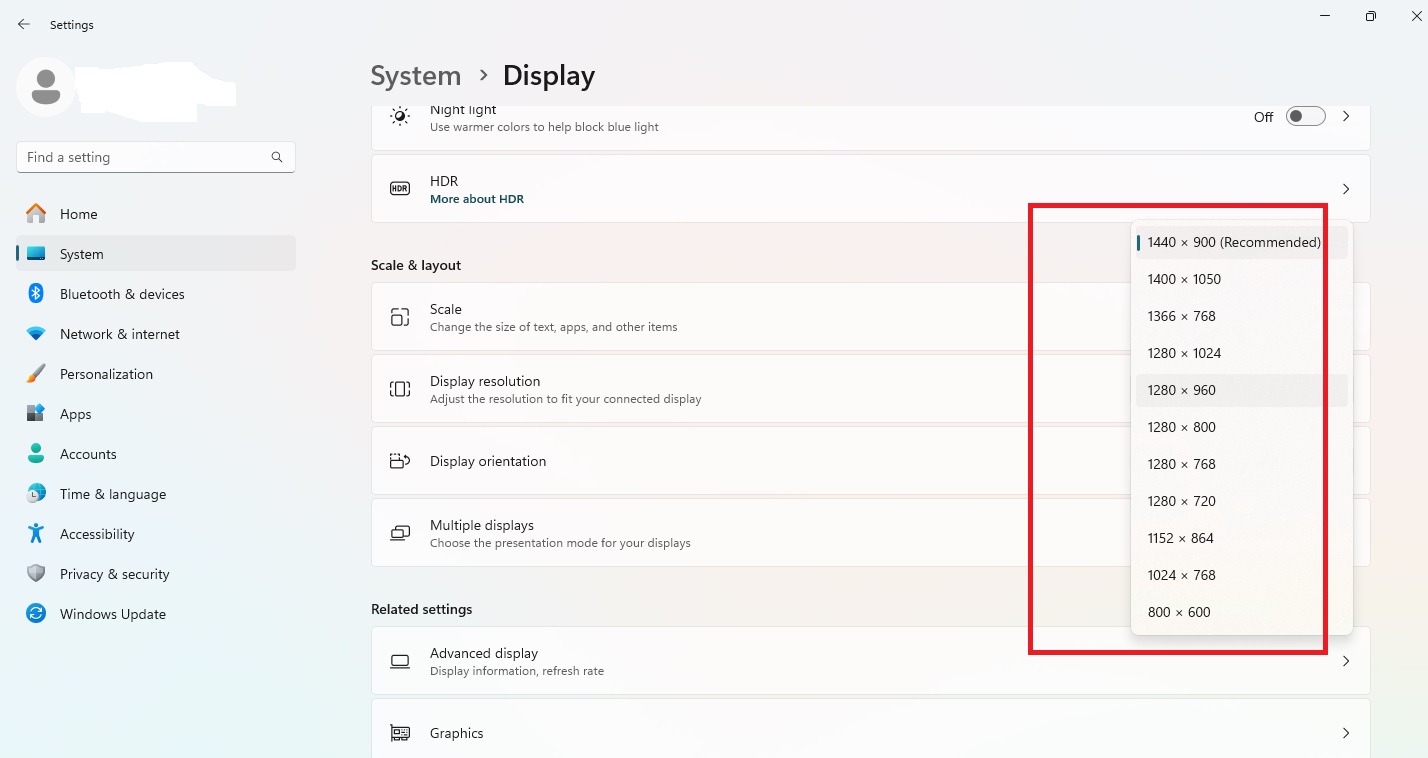Screen dimensions: 1428x758
Task: Open Advanced display chevron arrow
Action: click(1346, 661)
